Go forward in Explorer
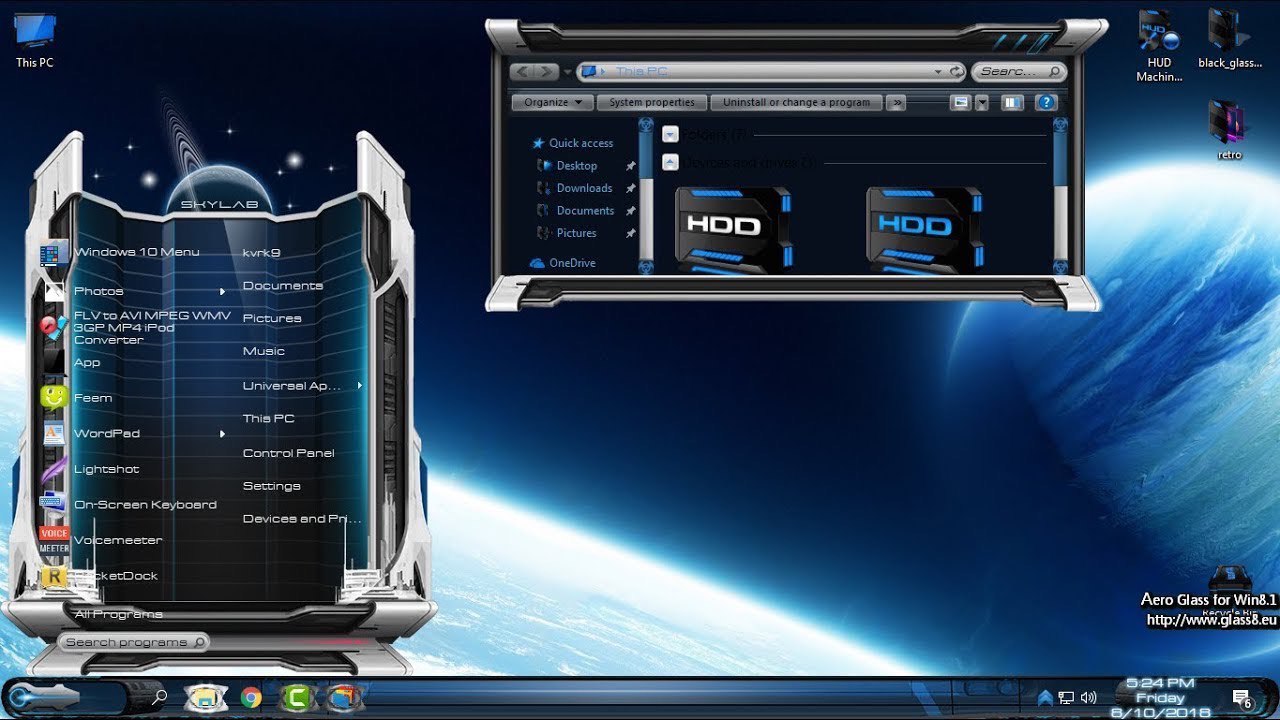The image size is (1280, 720). pos(546,71)
